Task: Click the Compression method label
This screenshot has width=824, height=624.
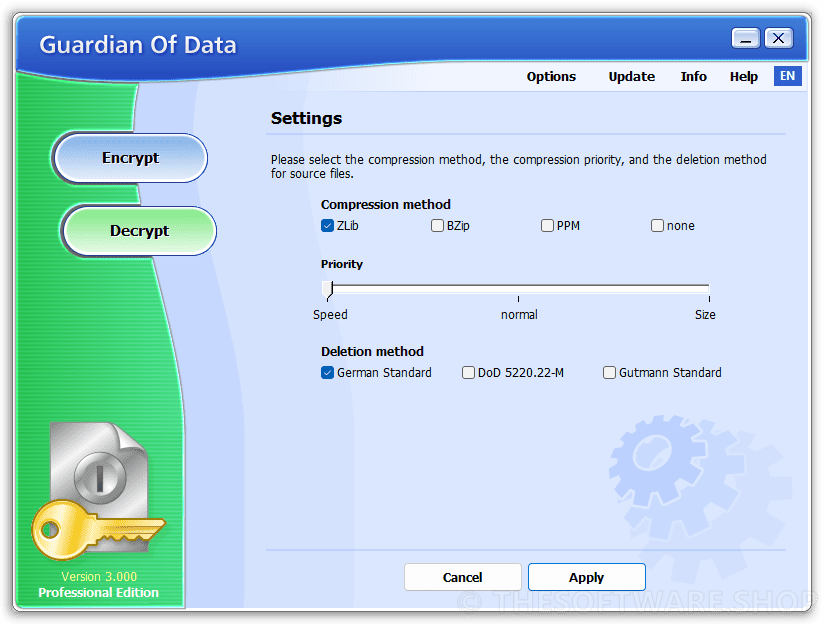Action: [x=386, y=204]
